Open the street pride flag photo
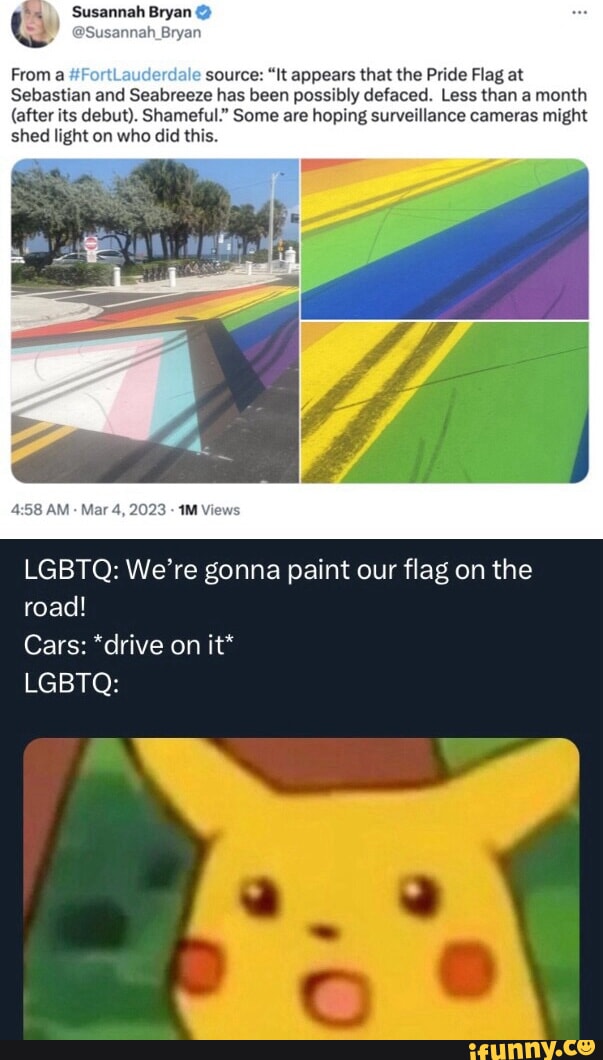Image resolution: width=603 pixels, height=1060 pixels. tap(155, 321)
